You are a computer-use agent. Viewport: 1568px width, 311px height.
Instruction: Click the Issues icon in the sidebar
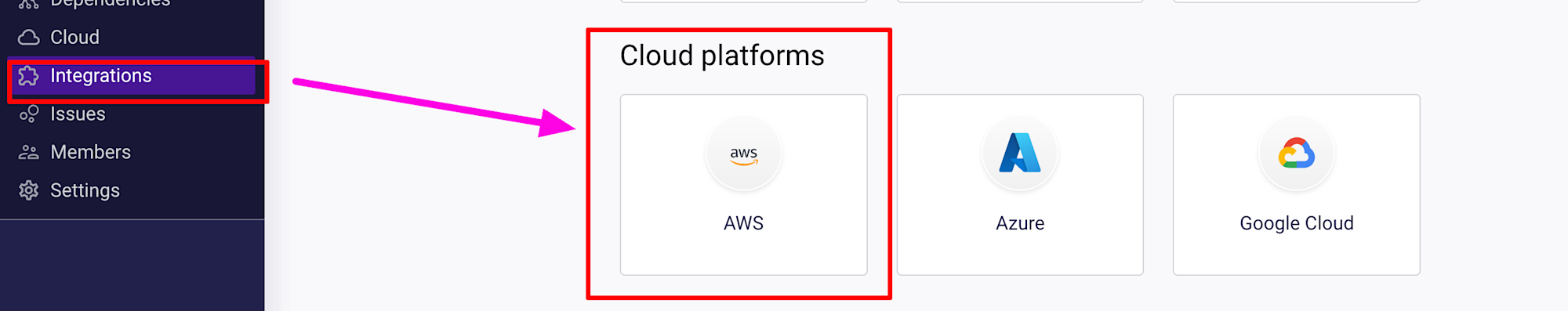click(29, 114)
